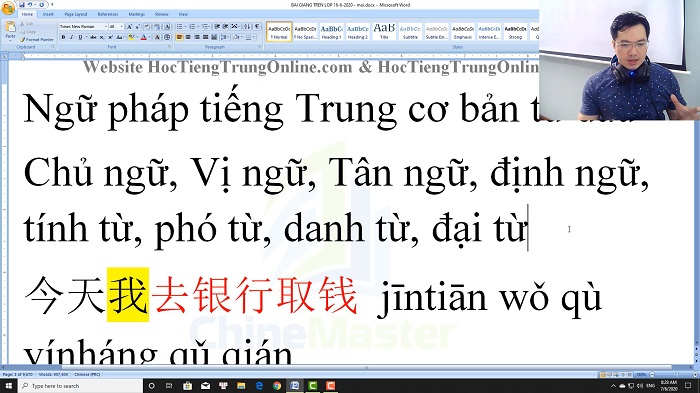
Task: Apply the Heading 1 style
Action: (x=331, y=32)
